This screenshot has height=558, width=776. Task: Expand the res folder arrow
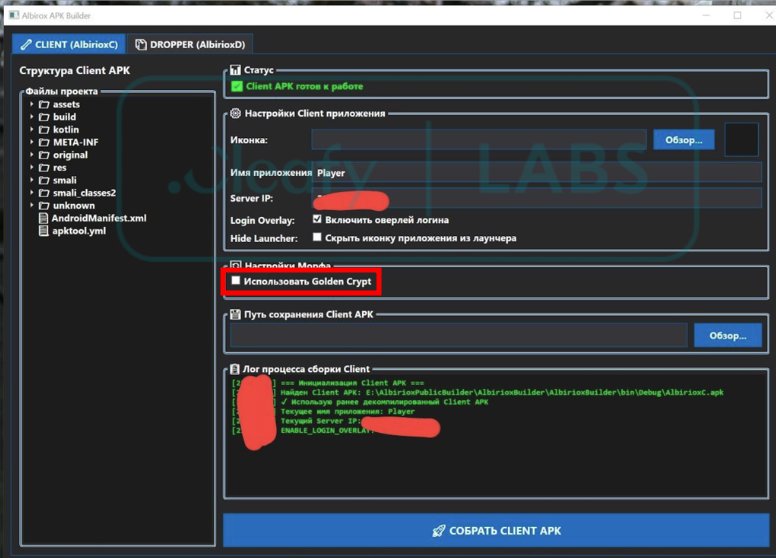32,168
